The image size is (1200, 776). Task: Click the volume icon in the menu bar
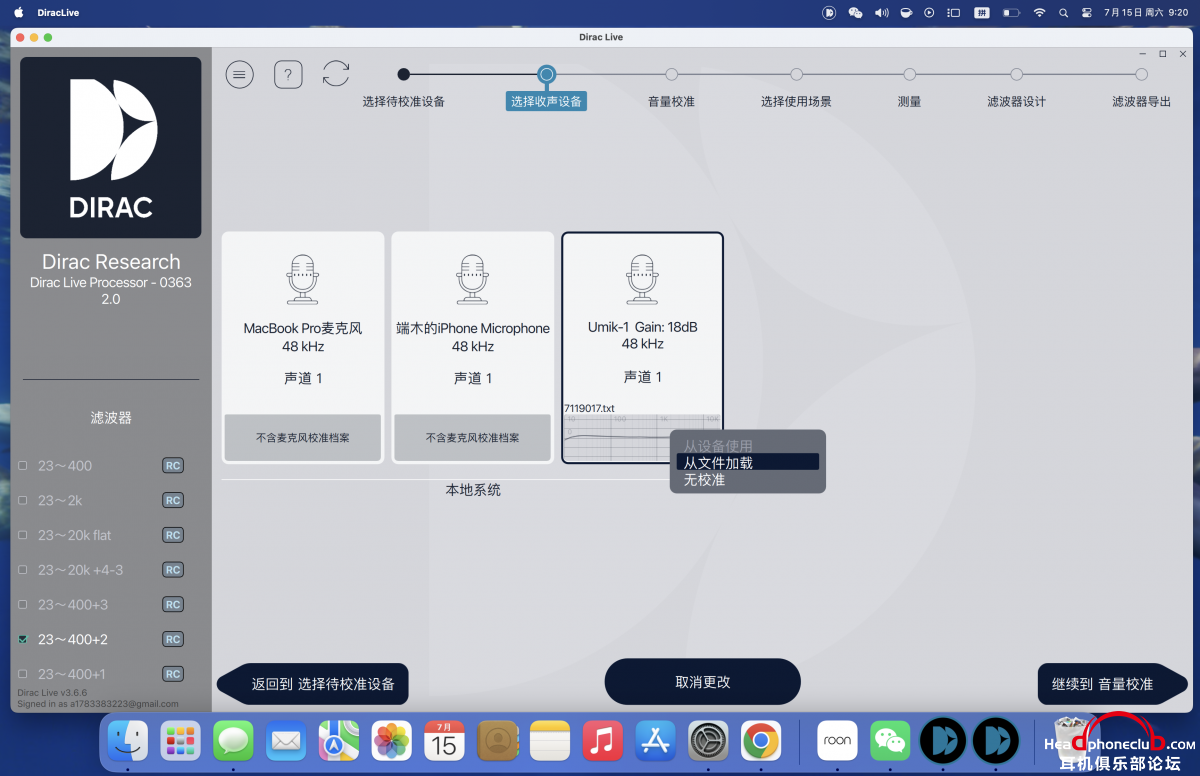tap(881, 13)
